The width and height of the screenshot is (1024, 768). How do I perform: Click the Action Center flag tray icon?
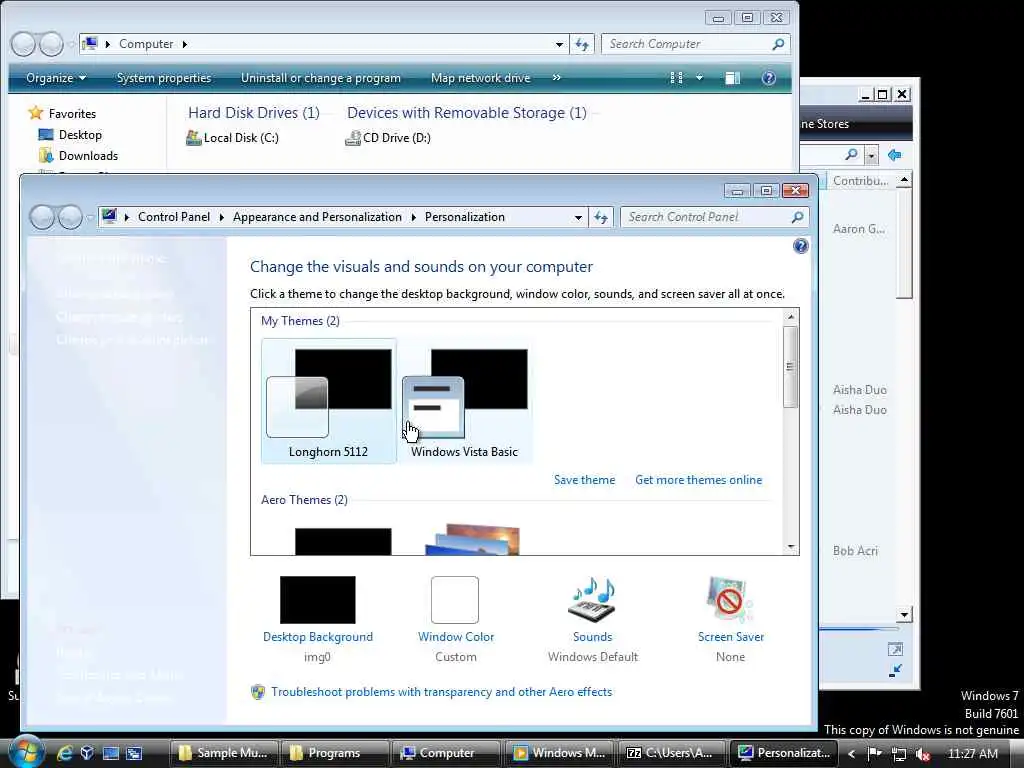point(874,753)
